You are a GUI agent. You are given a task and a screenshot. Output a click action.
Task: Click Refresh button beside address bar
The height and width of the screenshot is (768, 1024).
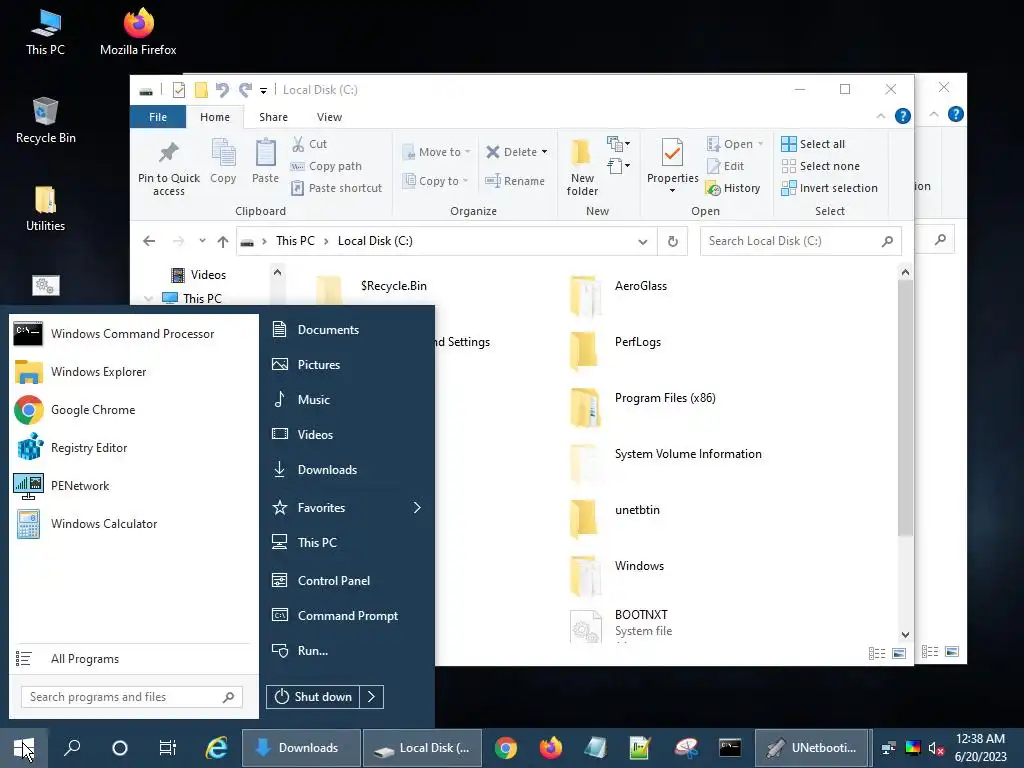point(673,242)
